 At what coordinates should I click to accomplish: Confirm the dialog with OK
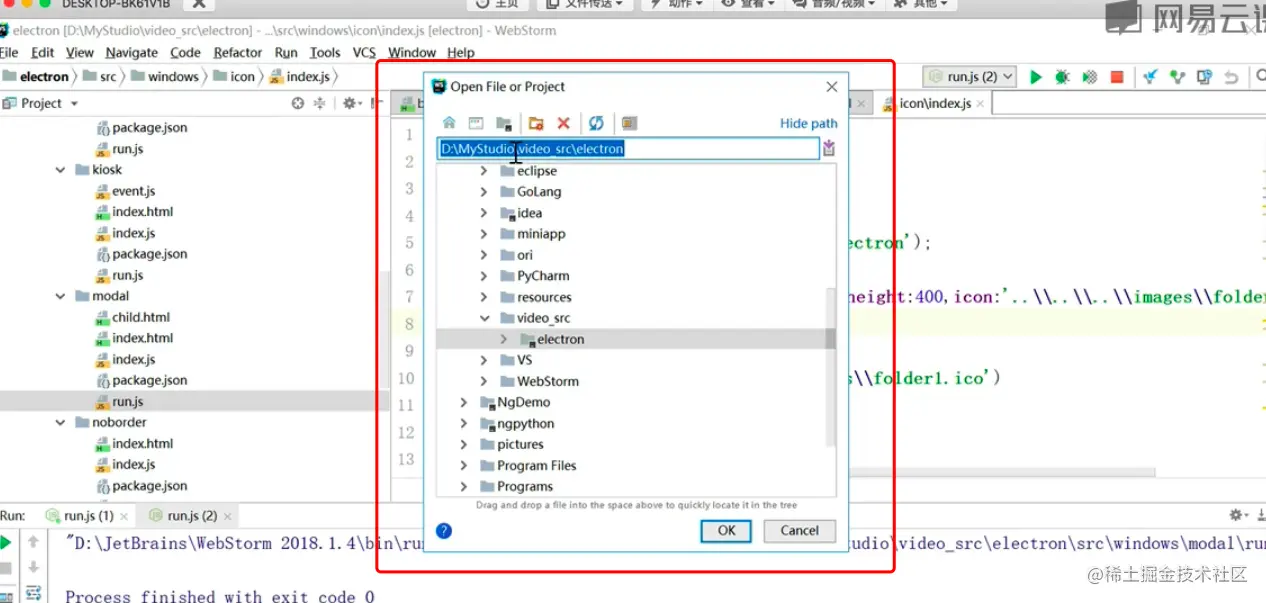[x=727, y=531]
